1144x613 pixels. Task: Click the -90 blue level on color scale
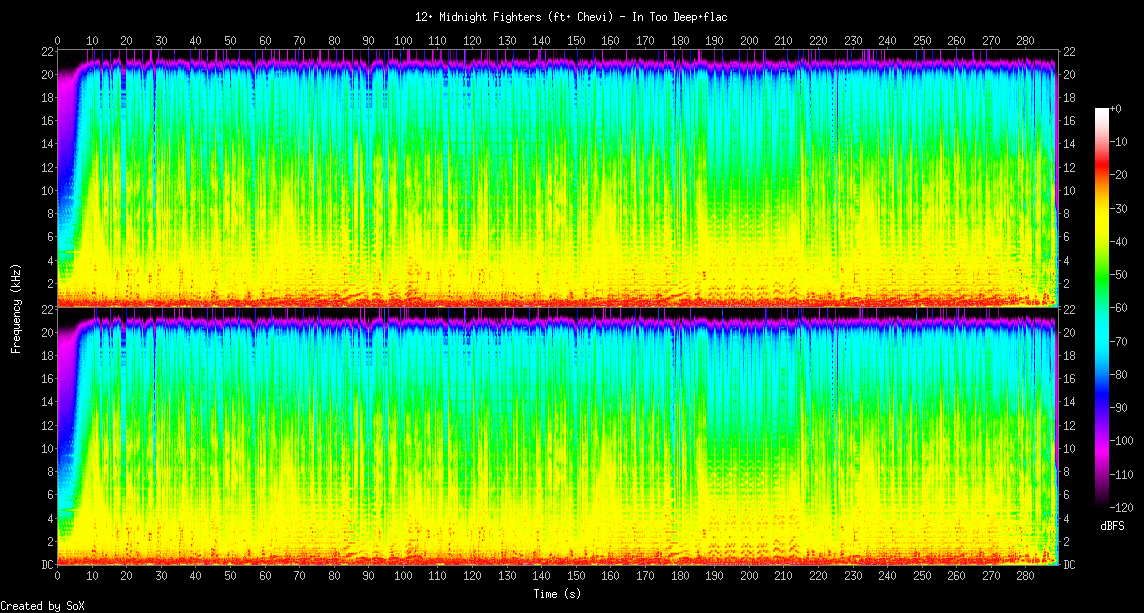pos(1102,407)
